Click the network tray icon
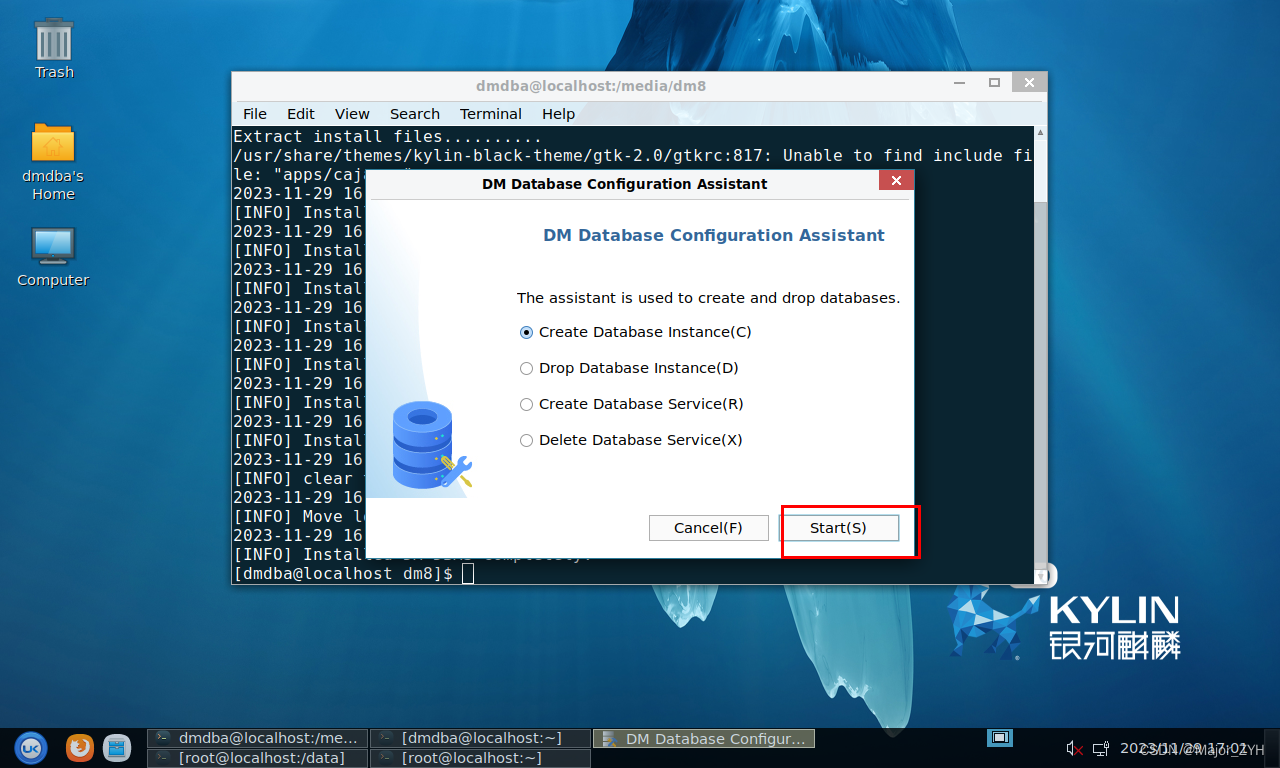The height and width of the screenshot is (768, 1280). coord(1100,748)
